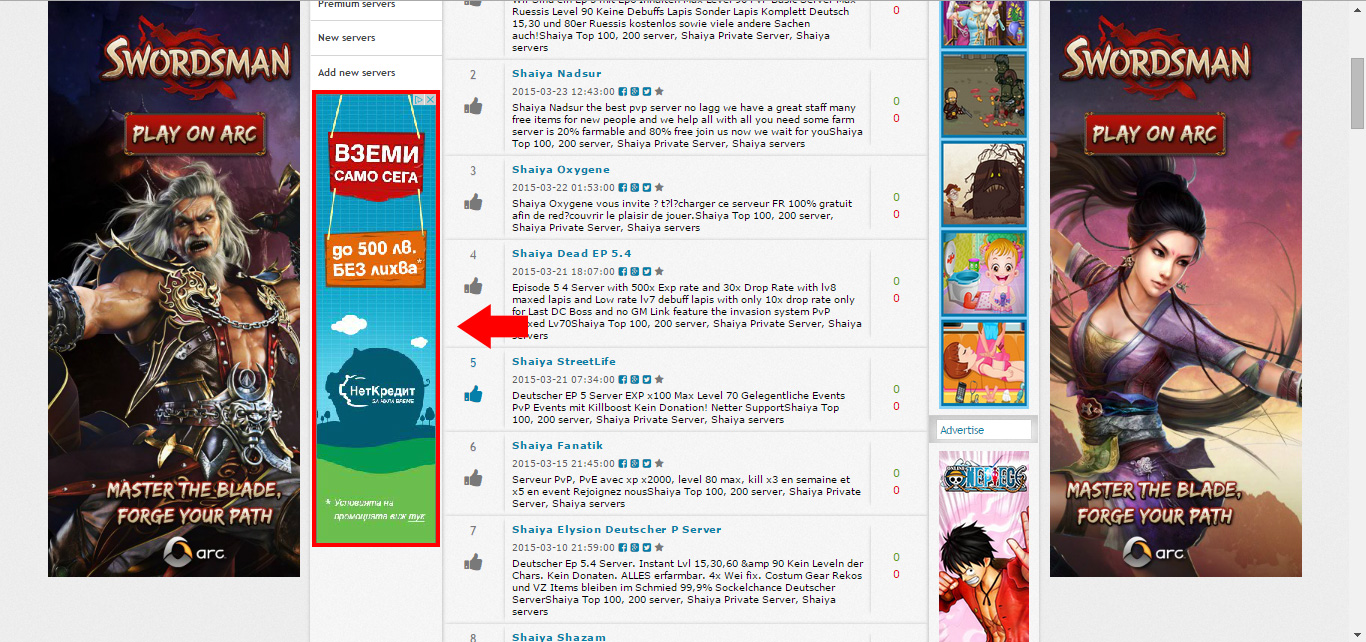Click the 'тук' link in the НетКредит ad
The width and height of the screenshot is (1366, 642).
(417, 517)
